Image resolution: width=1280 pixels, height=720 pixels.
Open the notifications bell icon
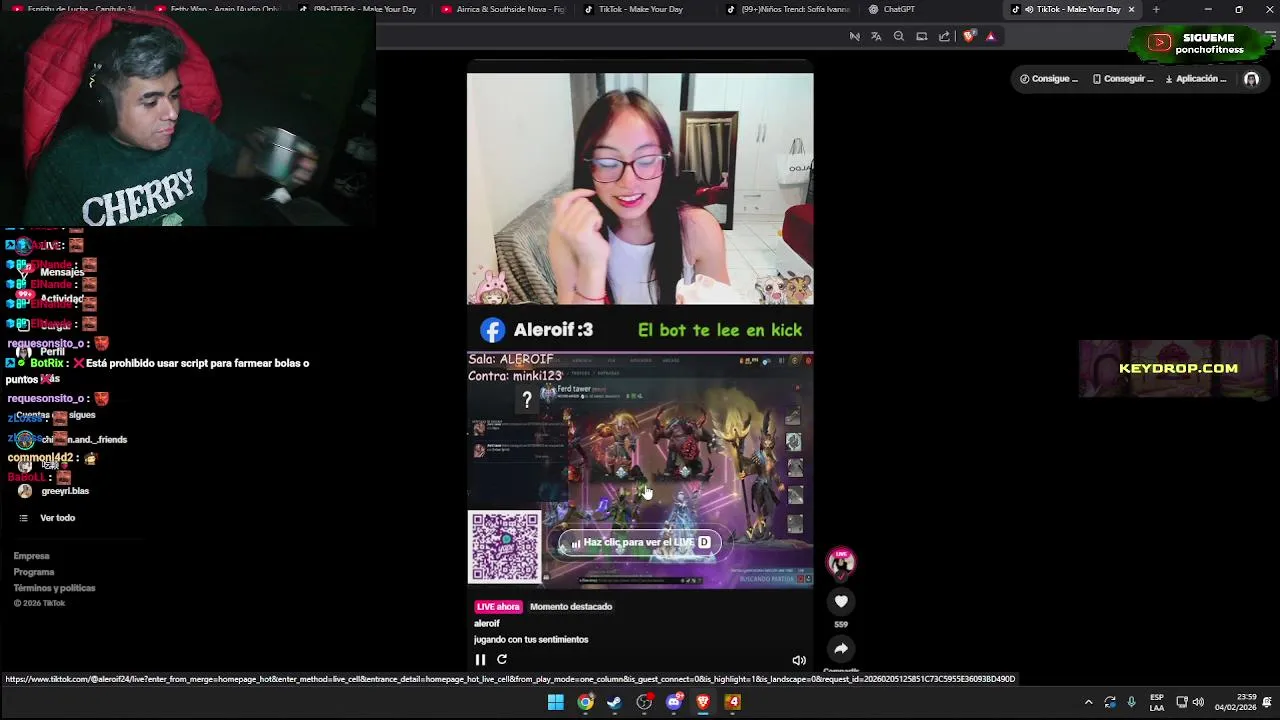[x=1268, y=702]
